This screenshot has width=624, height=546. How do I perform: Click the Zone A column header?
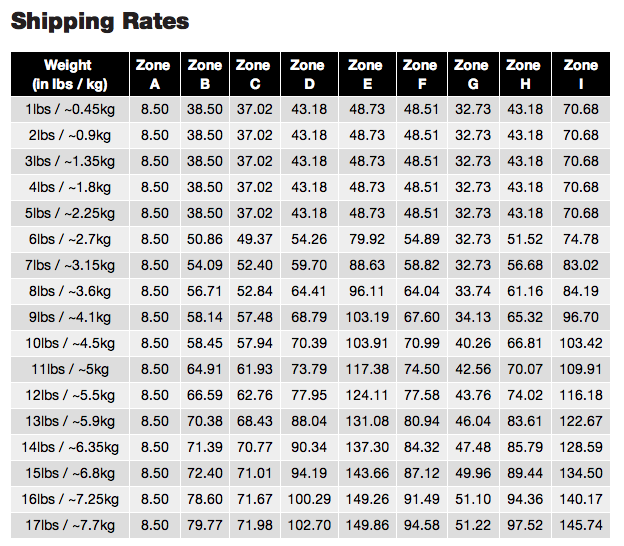[x=154, y=74]
